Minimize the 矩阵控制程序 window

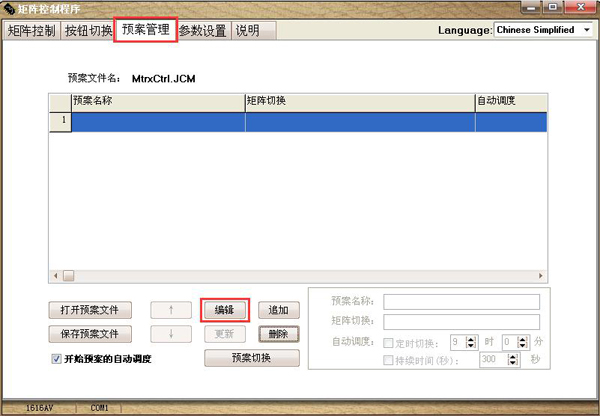pos(532,7)
